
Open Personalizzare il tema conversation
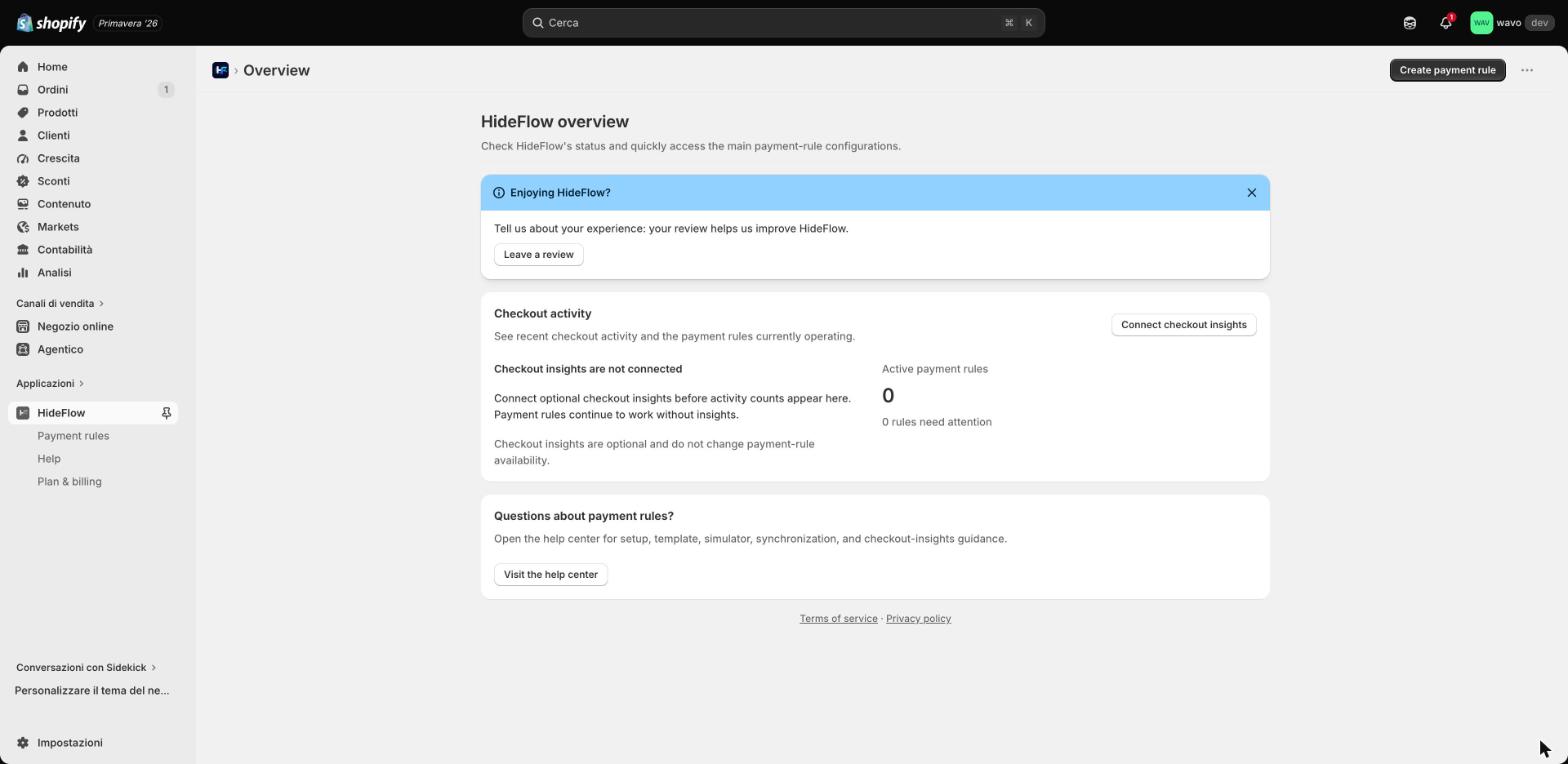click(92, 691)
